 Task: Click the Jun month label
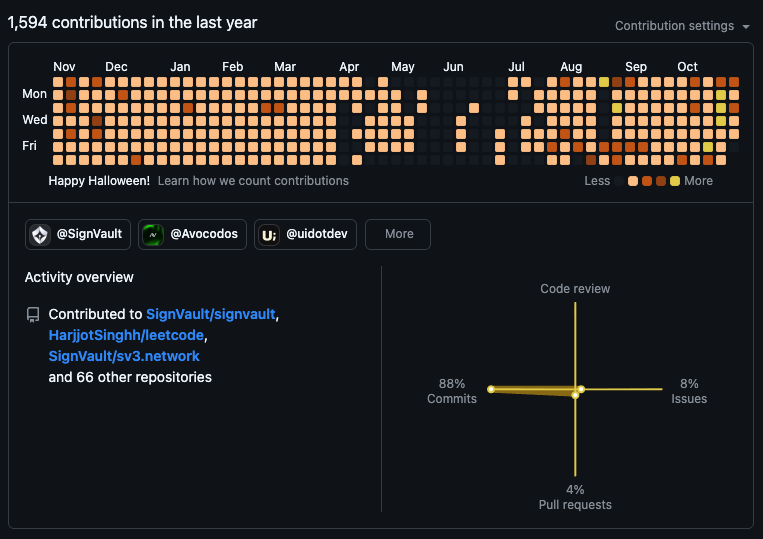(x=453, y=67)
